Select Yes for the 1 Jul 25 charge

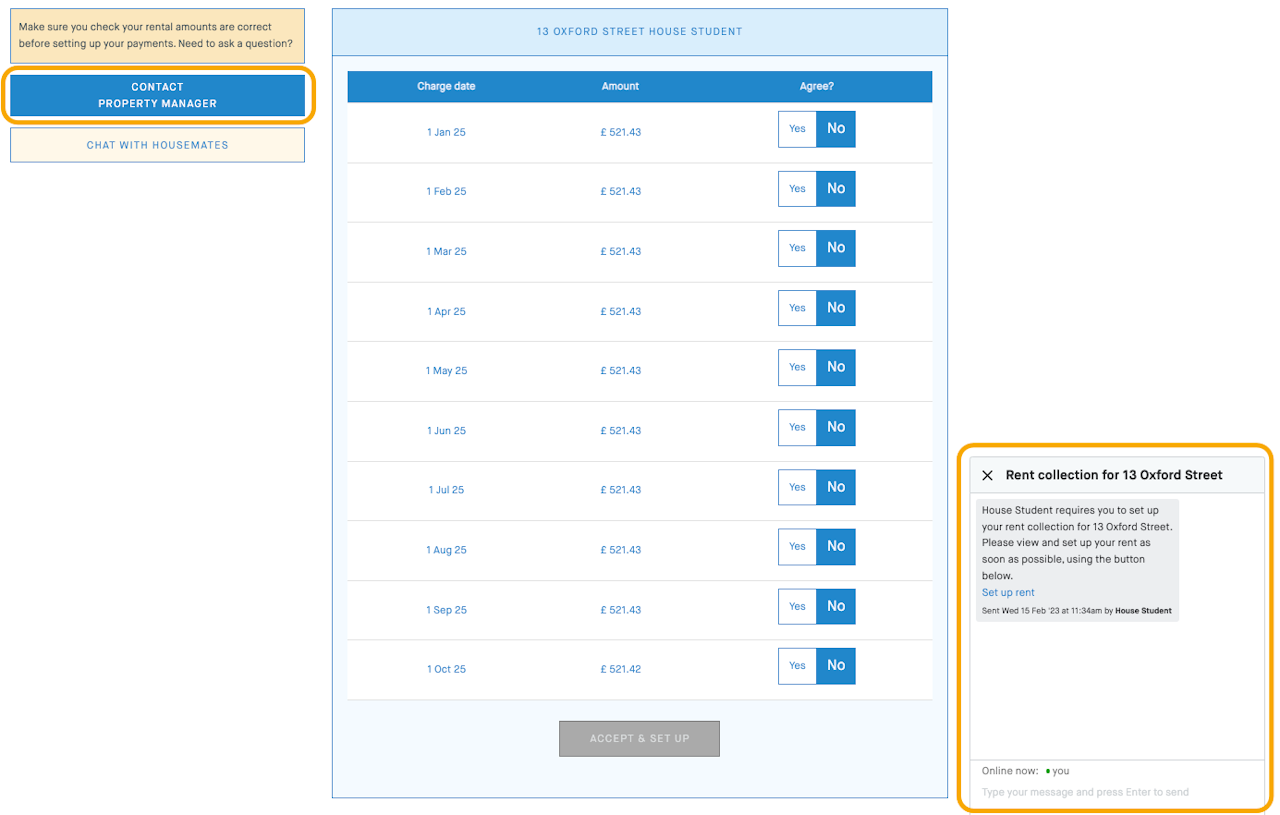pyautogui.click(x=797, y=487)
